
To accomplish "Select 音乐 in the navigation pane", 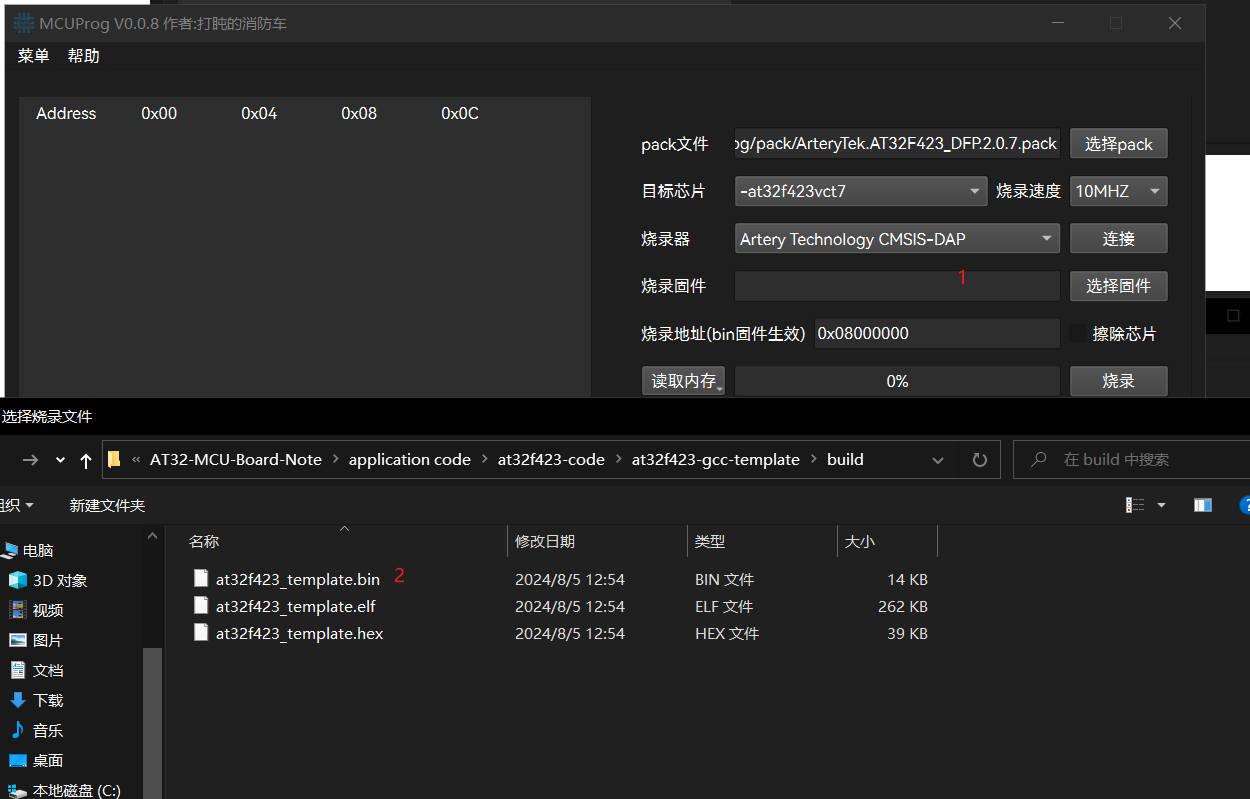I will point(48,730).
